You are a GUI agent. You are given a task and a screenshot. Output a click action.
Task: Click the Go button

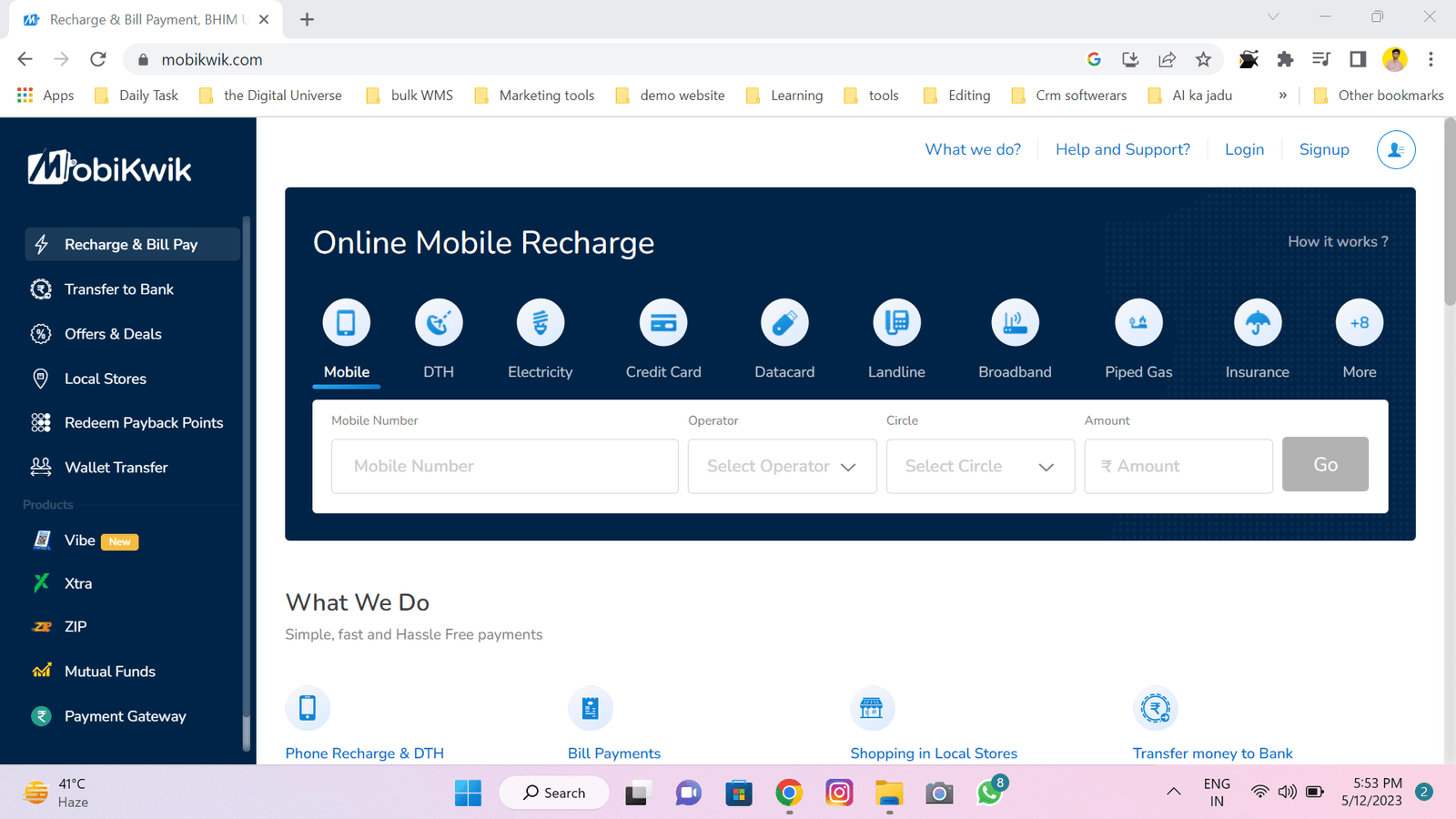(x=1325, y=464)
